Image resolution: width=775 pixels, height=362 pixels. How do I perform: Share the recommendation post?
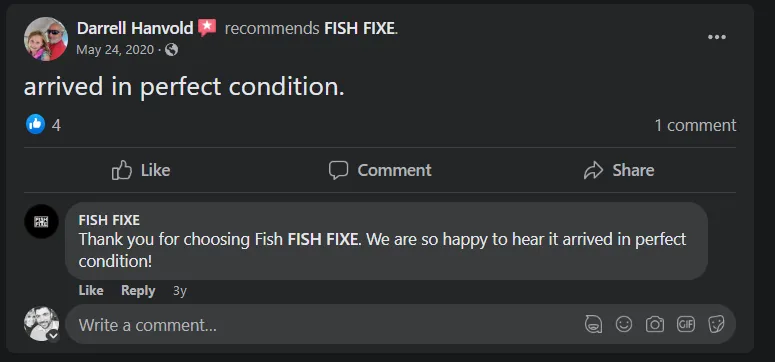[618, 170]
